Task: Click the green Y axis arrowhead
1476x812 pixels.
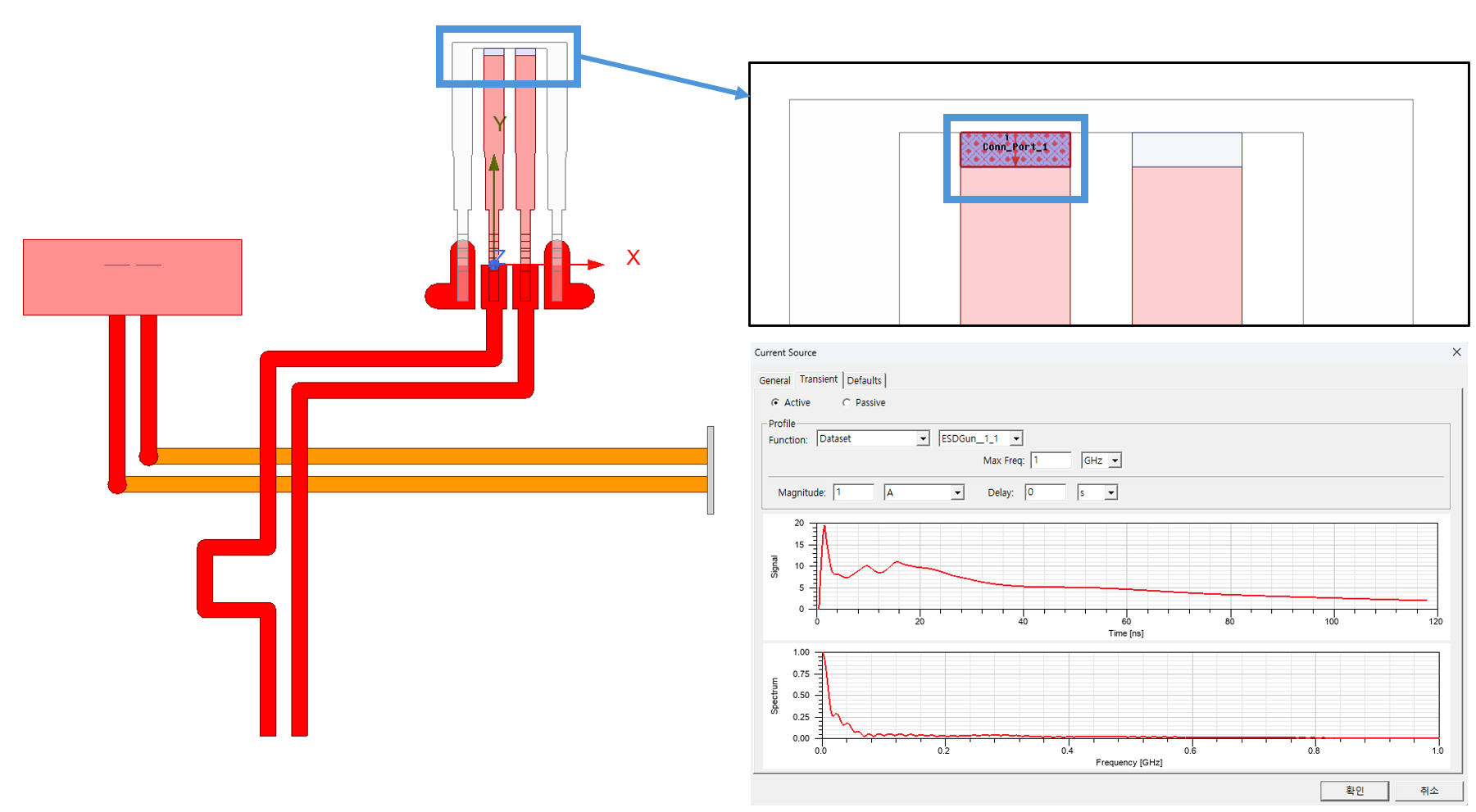Action: 494,163
